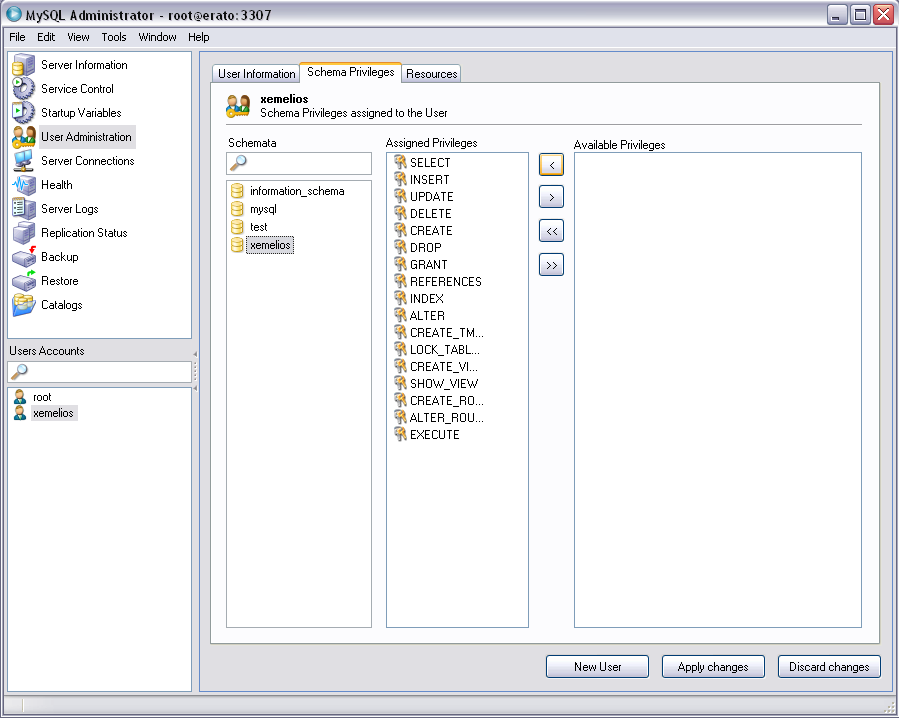Click the MySQL Administrator title bar icon
This screenshot has height=718, width=899.
[x=13, y=14]
